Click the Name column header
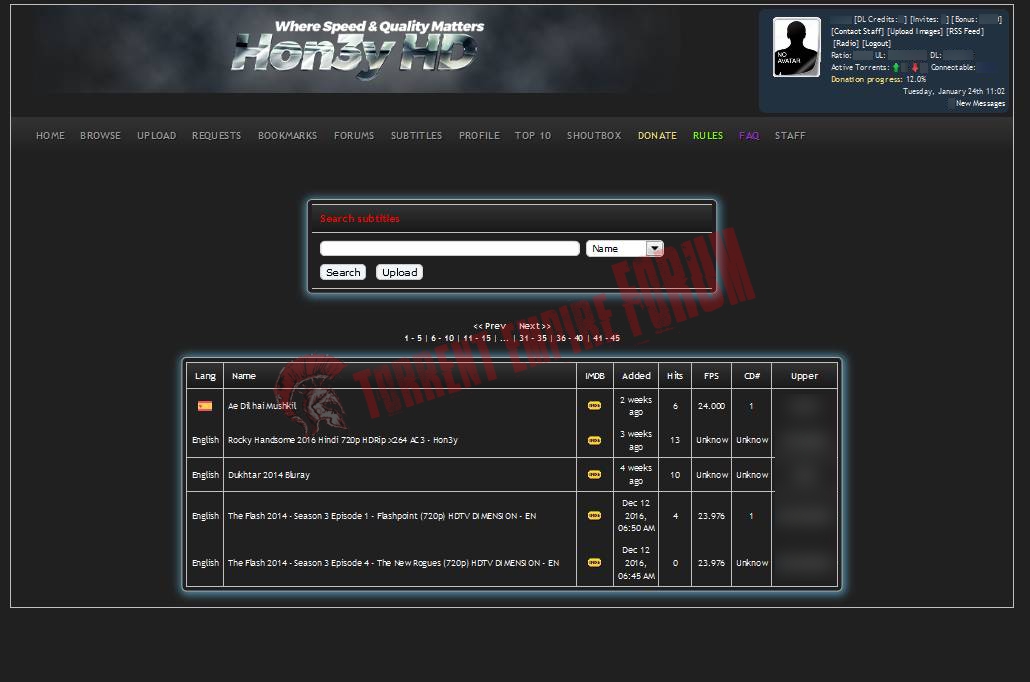Image resolution: width=1030 pixels, height=682 pixels. 244,376
